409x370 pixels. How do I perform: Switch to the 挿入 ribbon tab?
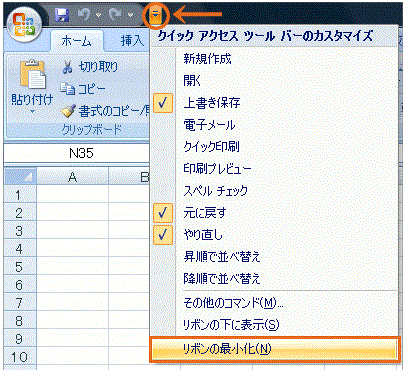coord(132,41)
